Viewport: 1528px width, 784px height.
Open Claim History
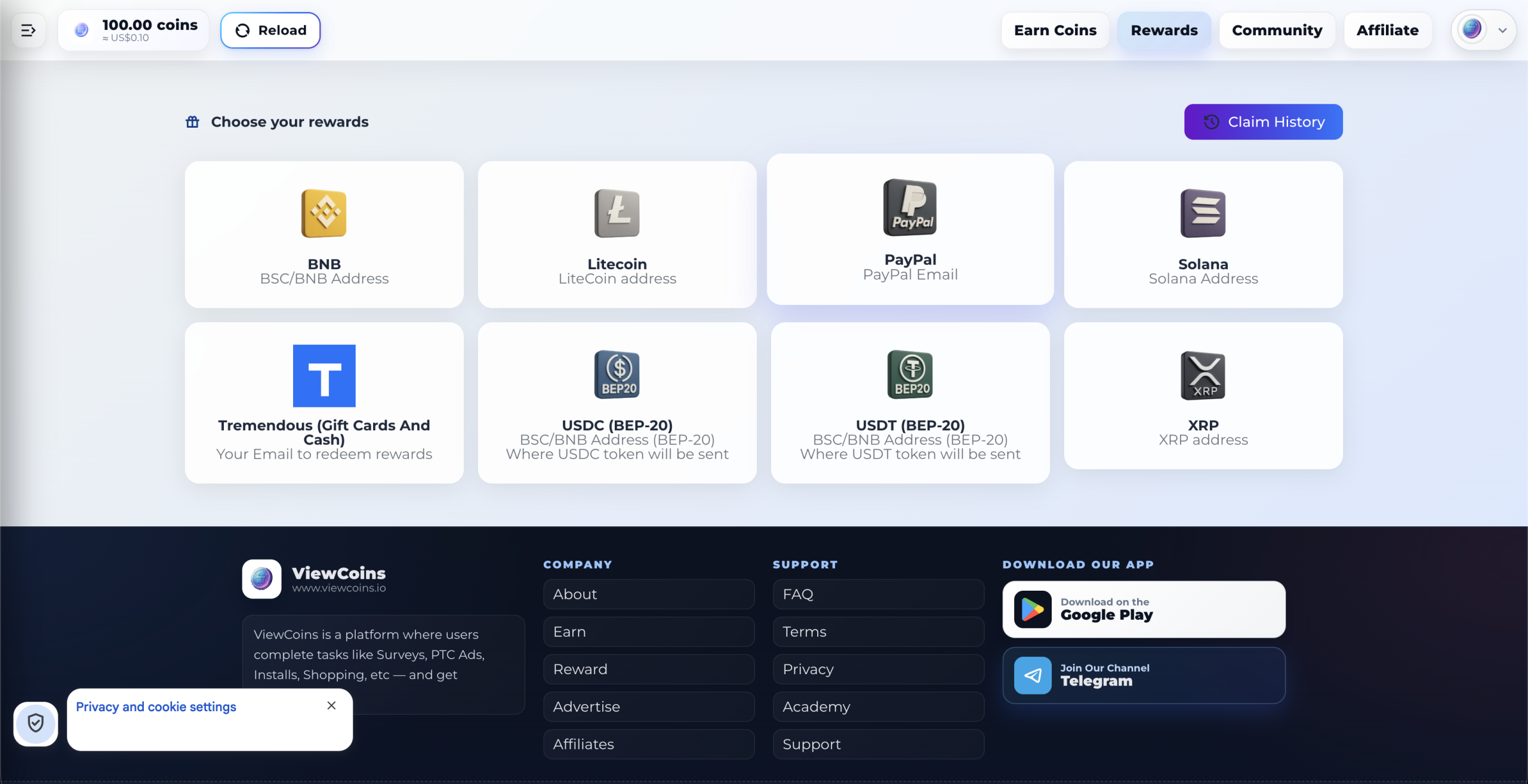pos(1263,122)
